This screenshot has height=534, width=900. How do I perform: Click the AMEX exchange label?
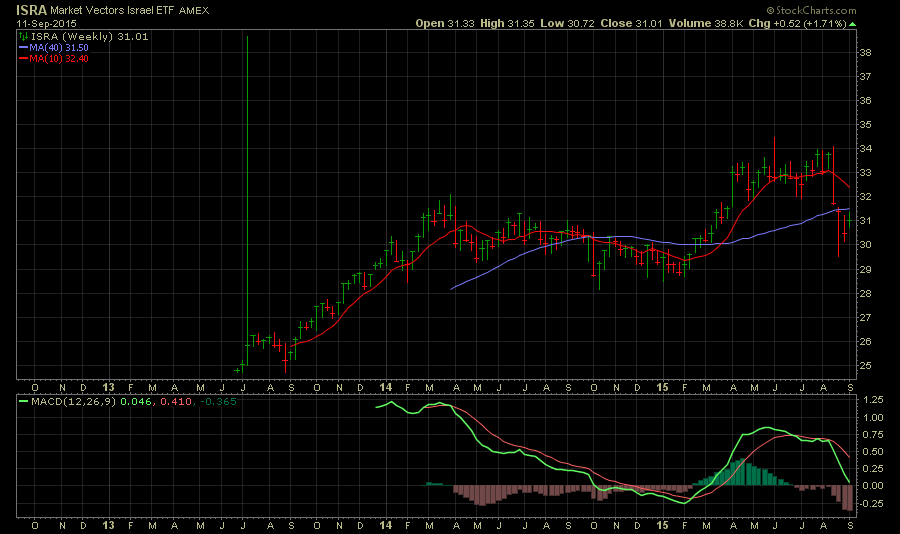(x=194, y=10)
